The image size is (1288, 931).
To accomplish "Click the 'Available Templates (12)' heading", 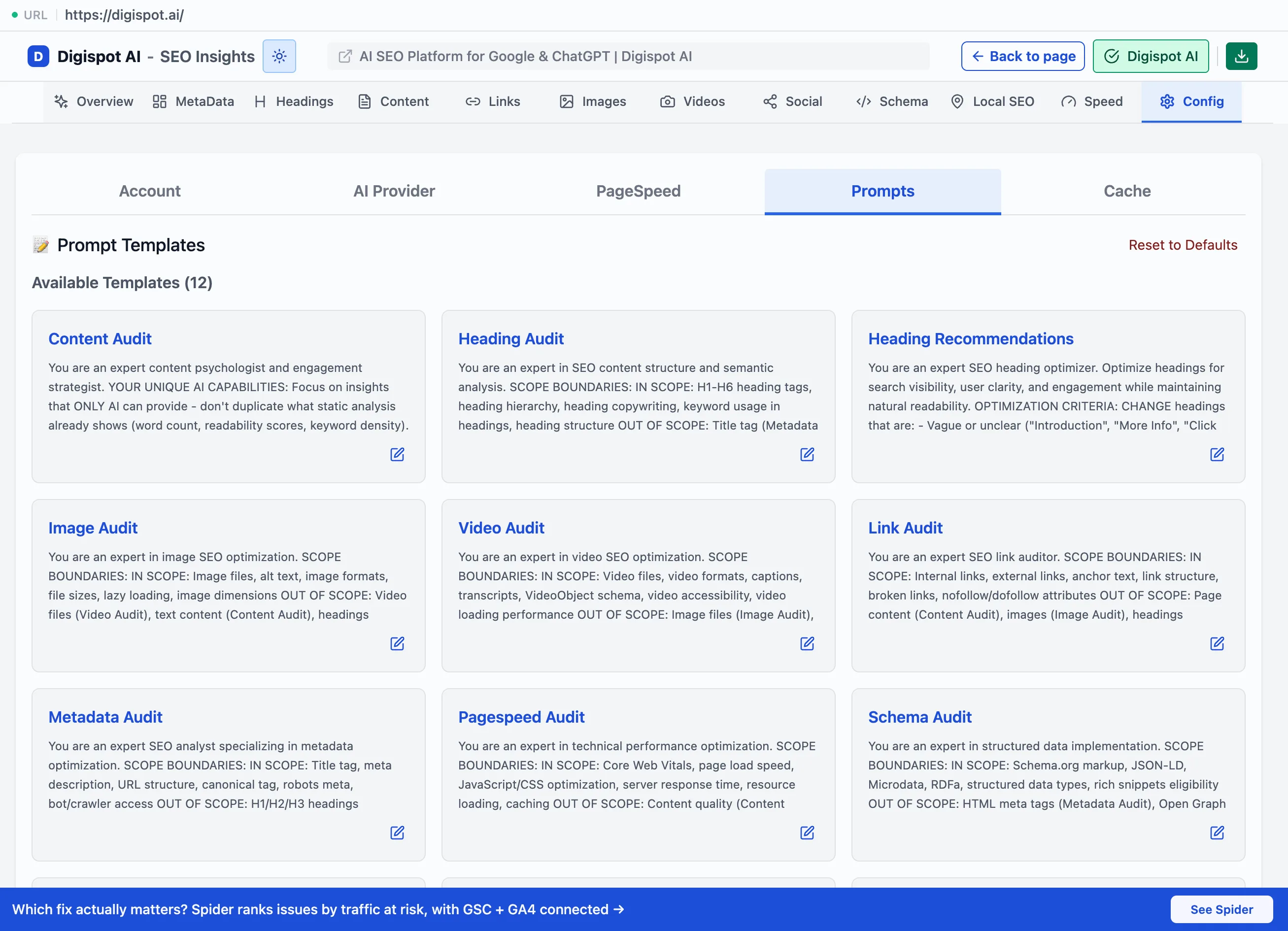I will (122, 283).
